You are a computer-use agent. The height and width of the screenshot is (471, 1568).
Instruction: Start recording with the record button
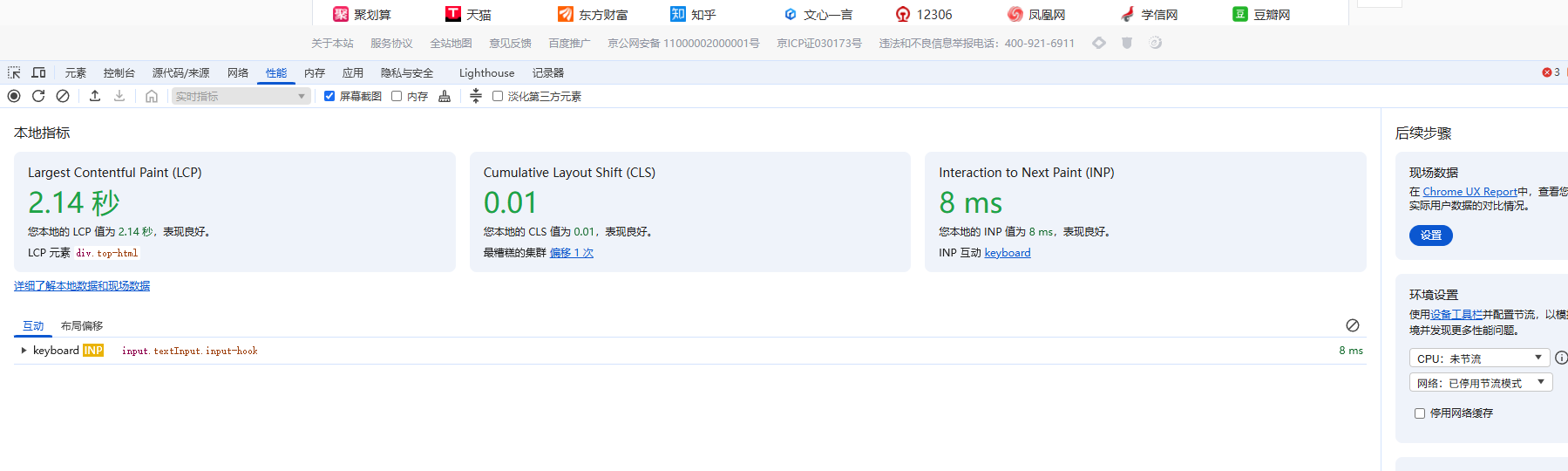point(14,96)
